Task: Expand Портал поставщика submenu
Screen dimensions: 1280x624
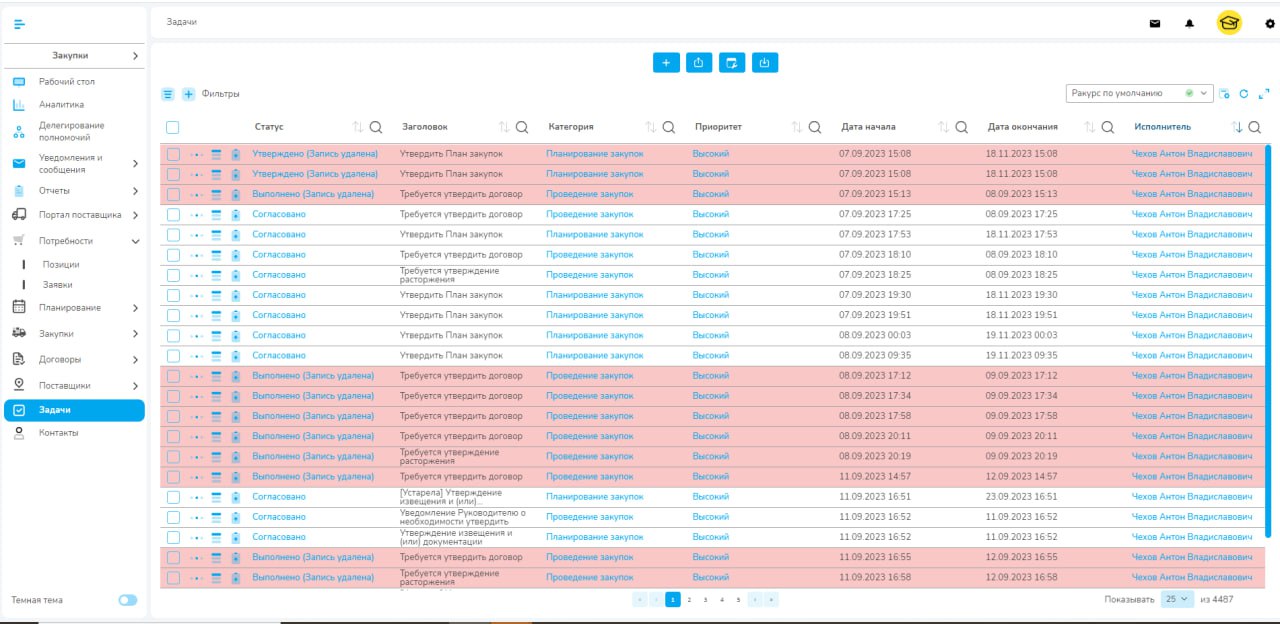Action: (x=136, y=215)
